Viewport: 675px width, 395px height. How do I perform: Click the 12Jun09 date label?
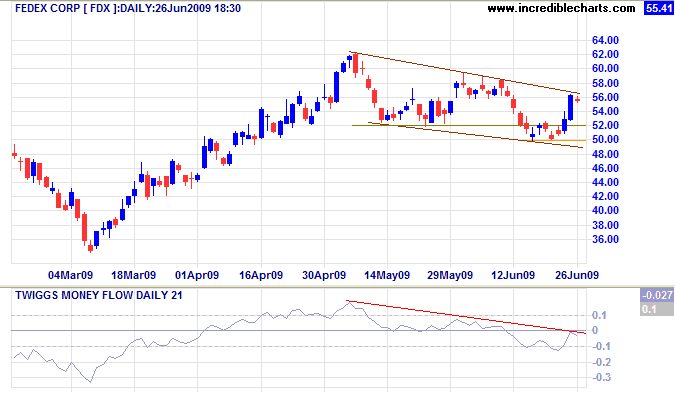pos(513,275)
